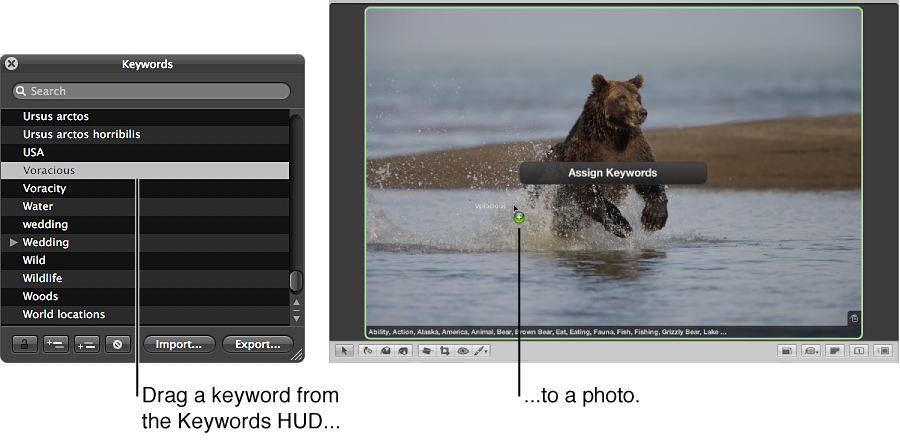Click the scroll up arrow in Keywords list

click(x=296, y=302)
